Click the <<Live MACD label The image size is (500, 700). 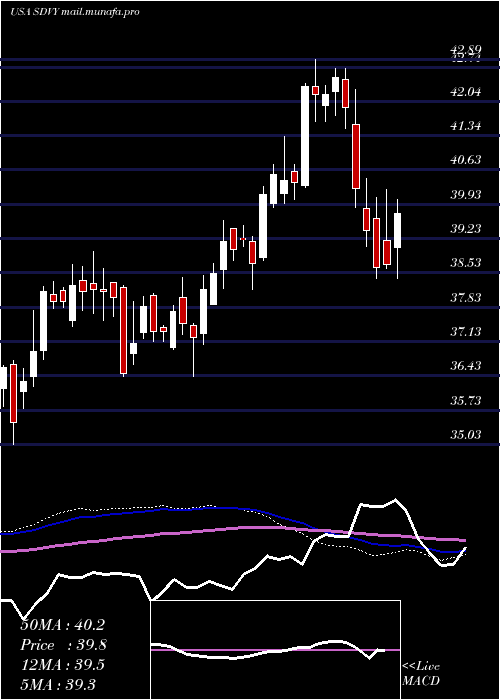421,673
